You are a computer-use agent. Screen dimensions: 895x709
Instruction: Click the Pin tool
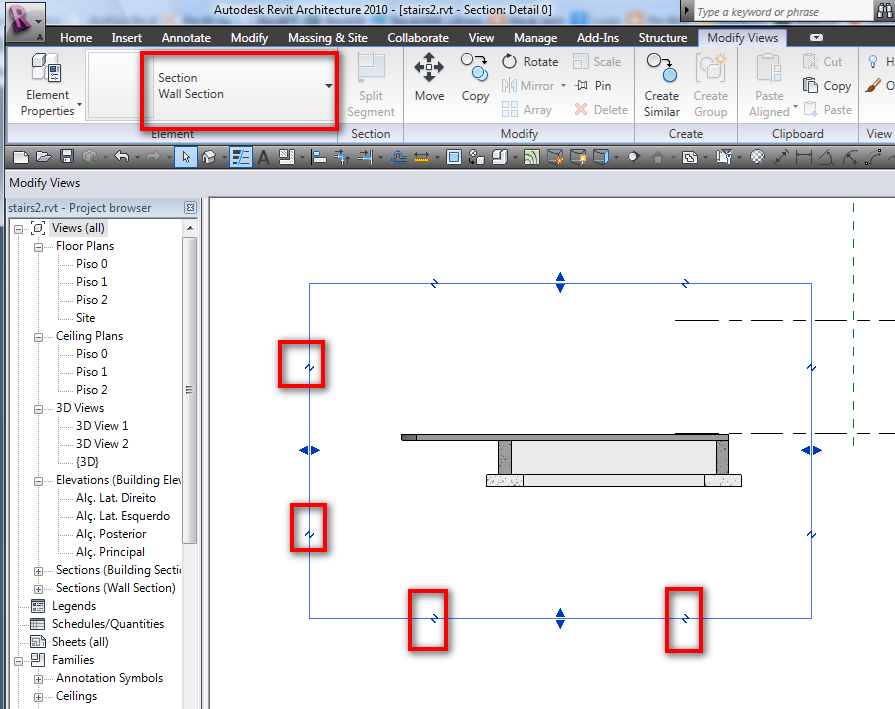tap(593, 86)
